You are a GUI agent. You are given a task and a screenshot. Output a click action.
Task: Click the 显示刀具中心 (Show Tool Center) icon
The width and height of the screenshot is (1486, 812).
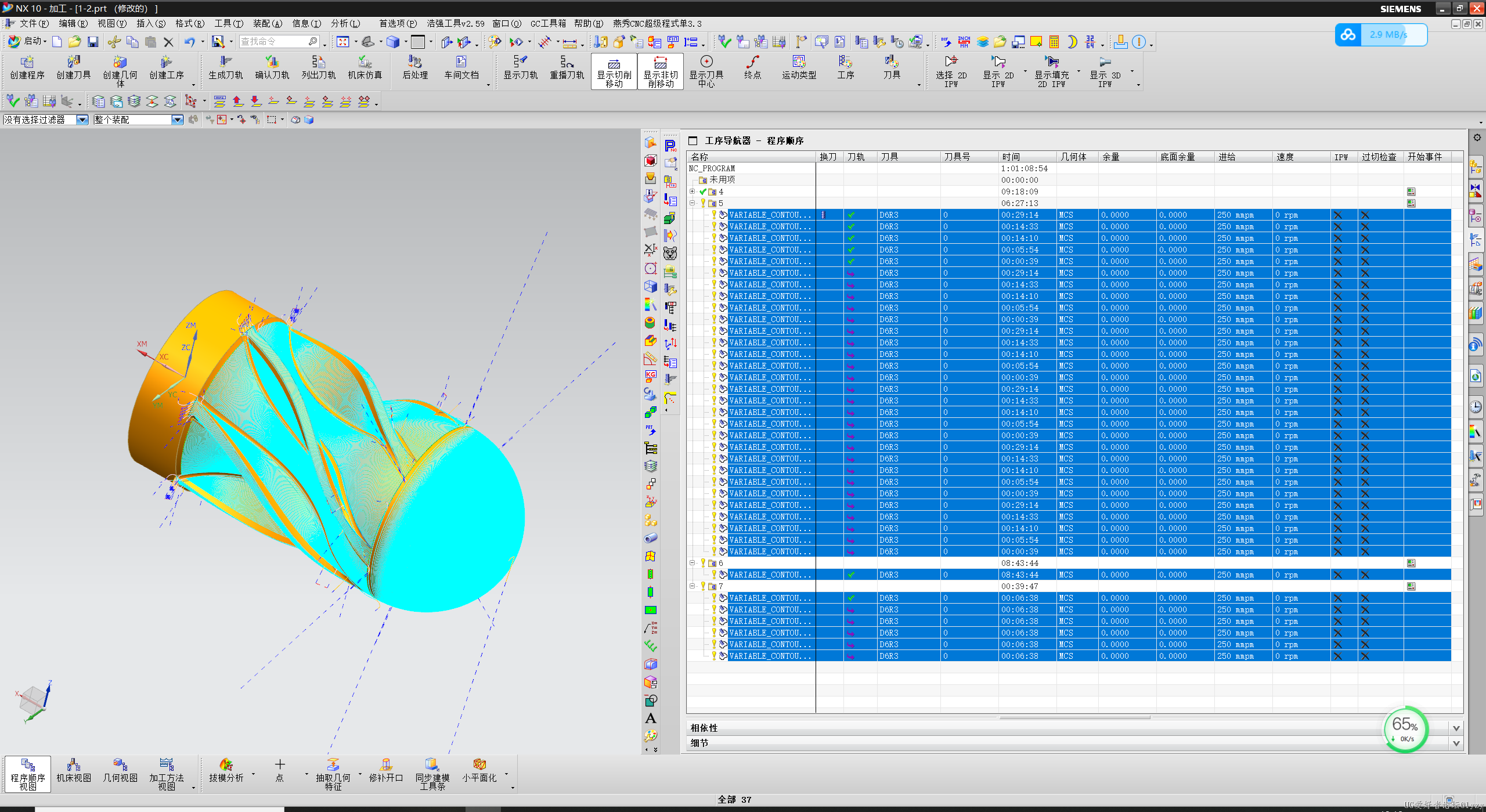pyautogui.click(x=706, y=71)
